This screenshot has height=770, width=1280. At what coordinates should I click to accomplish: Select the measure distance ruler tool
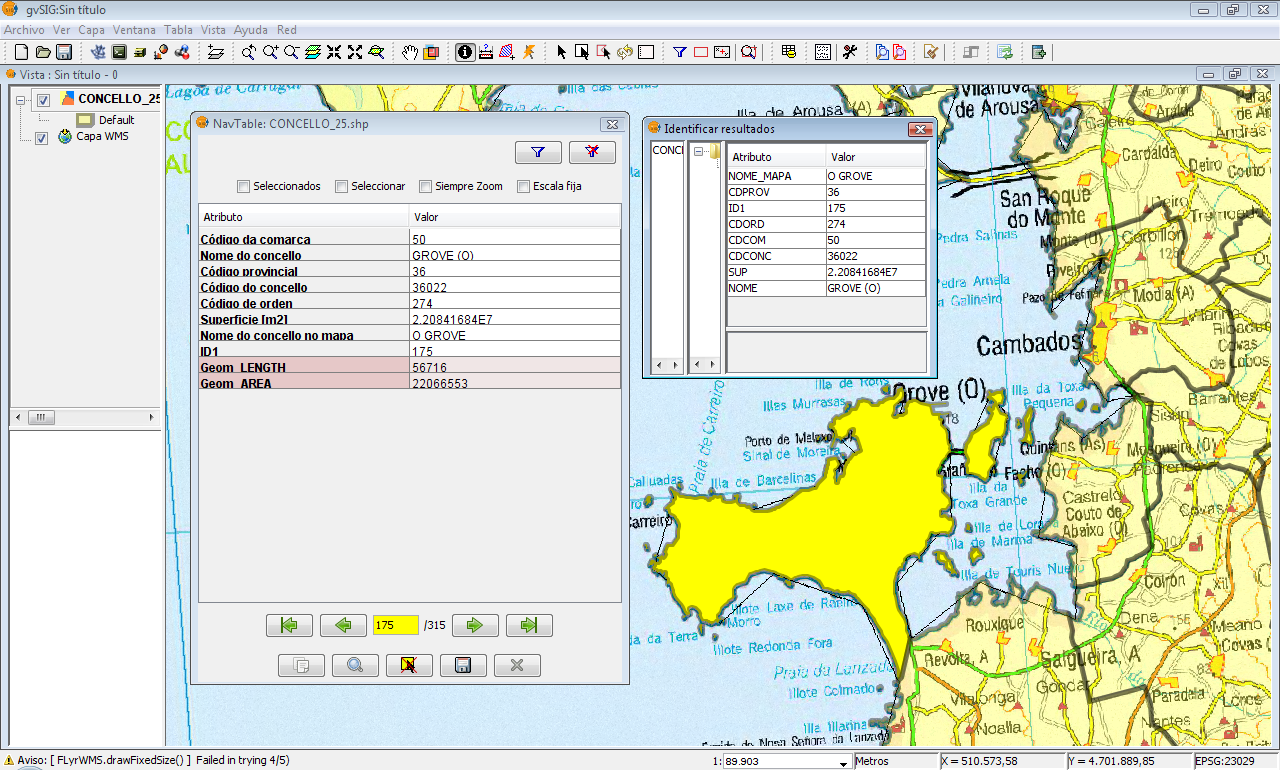tap(486, 52)
